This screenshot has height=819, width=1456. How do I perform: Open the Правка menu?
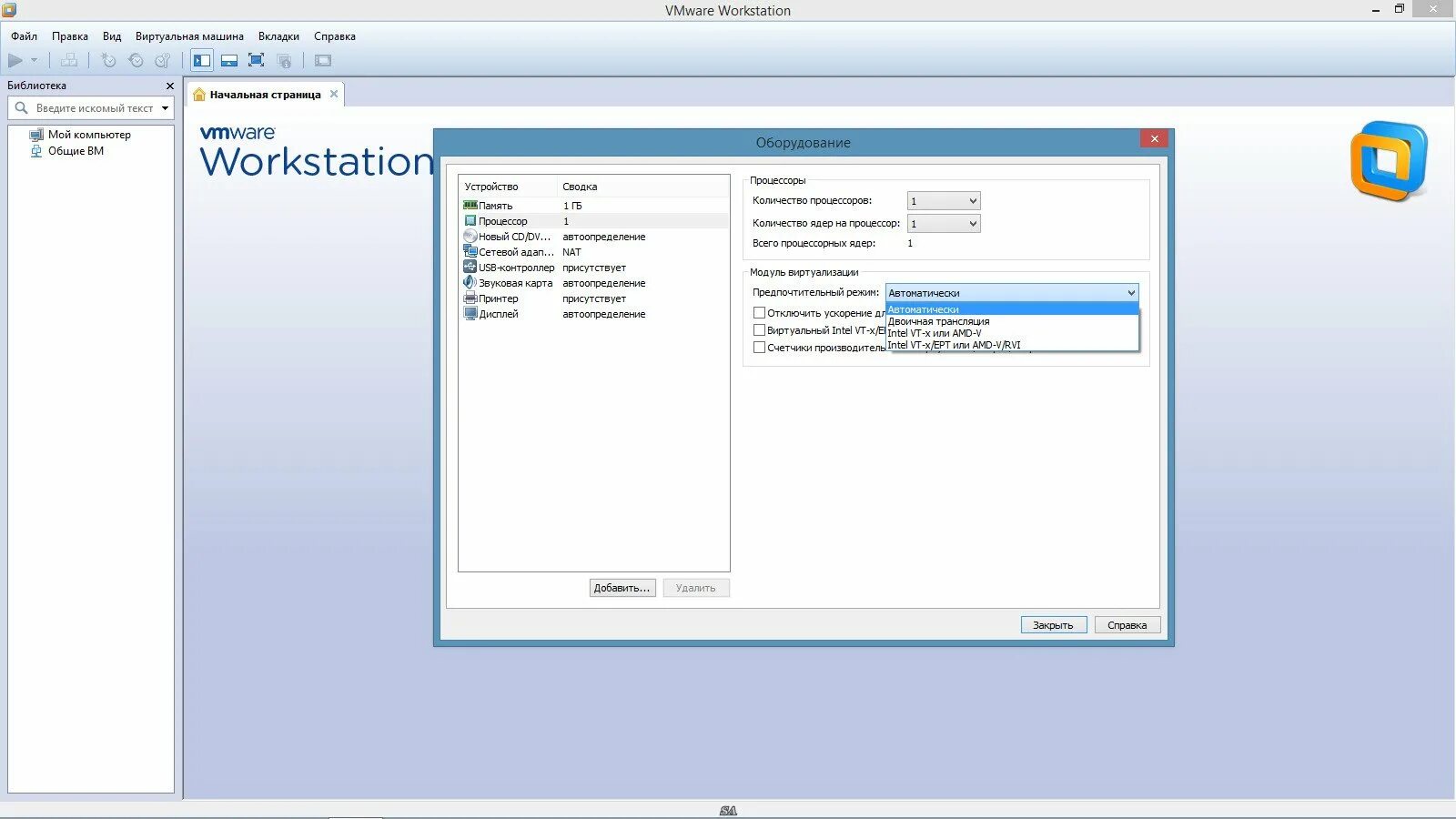70,36
